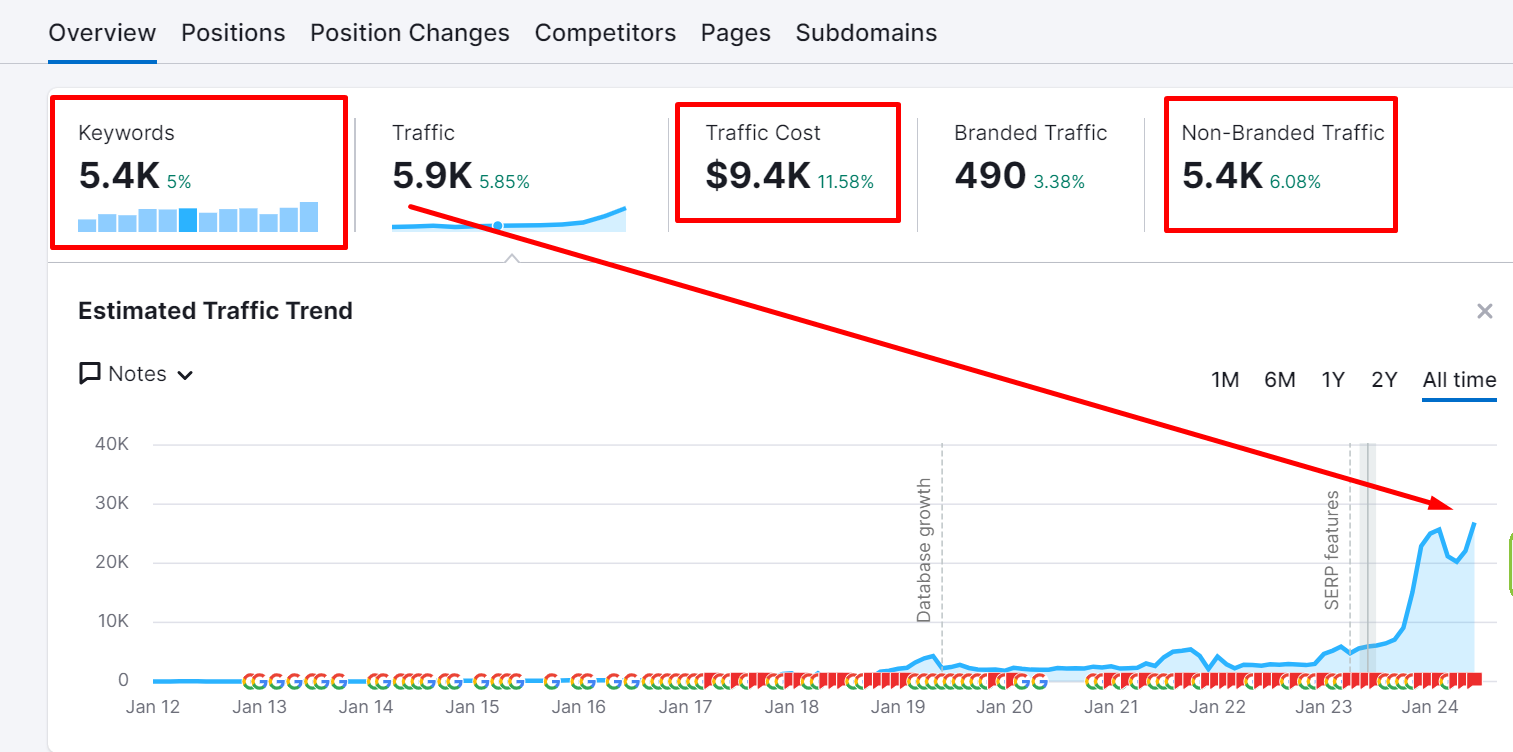Click the Jan 19 axis label
The width and height of the screenshot is (1513, 752).
click(898, 707)
